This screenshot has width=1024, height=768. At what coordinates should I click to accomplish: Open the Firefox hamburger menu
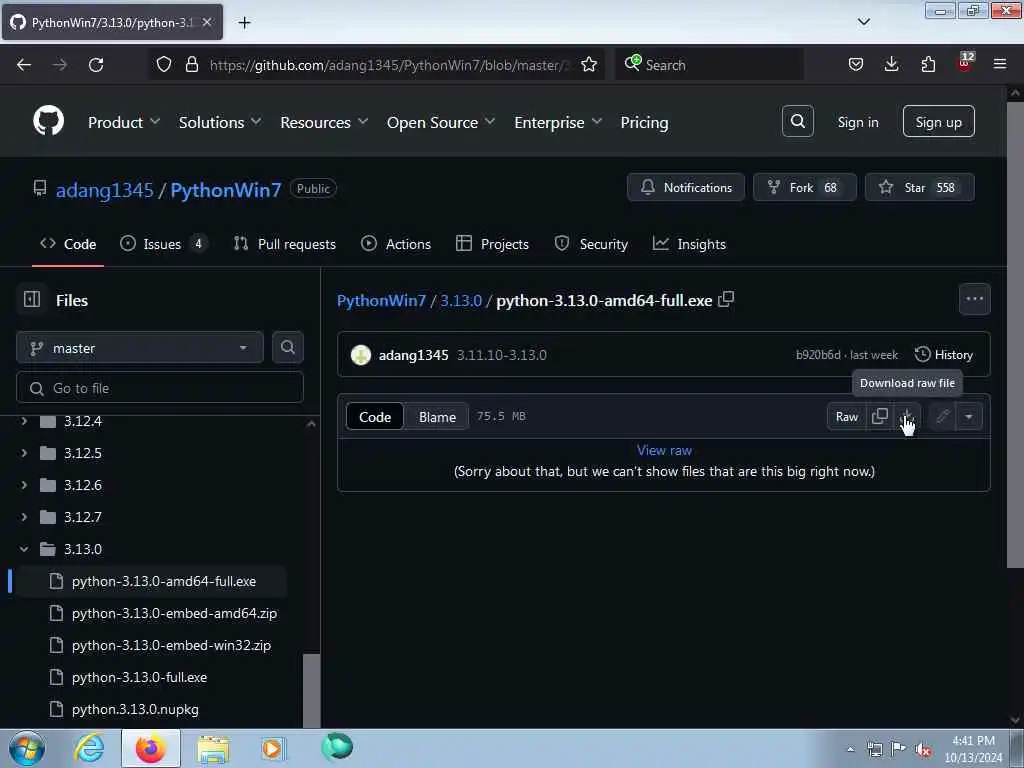tap(999, 64)
